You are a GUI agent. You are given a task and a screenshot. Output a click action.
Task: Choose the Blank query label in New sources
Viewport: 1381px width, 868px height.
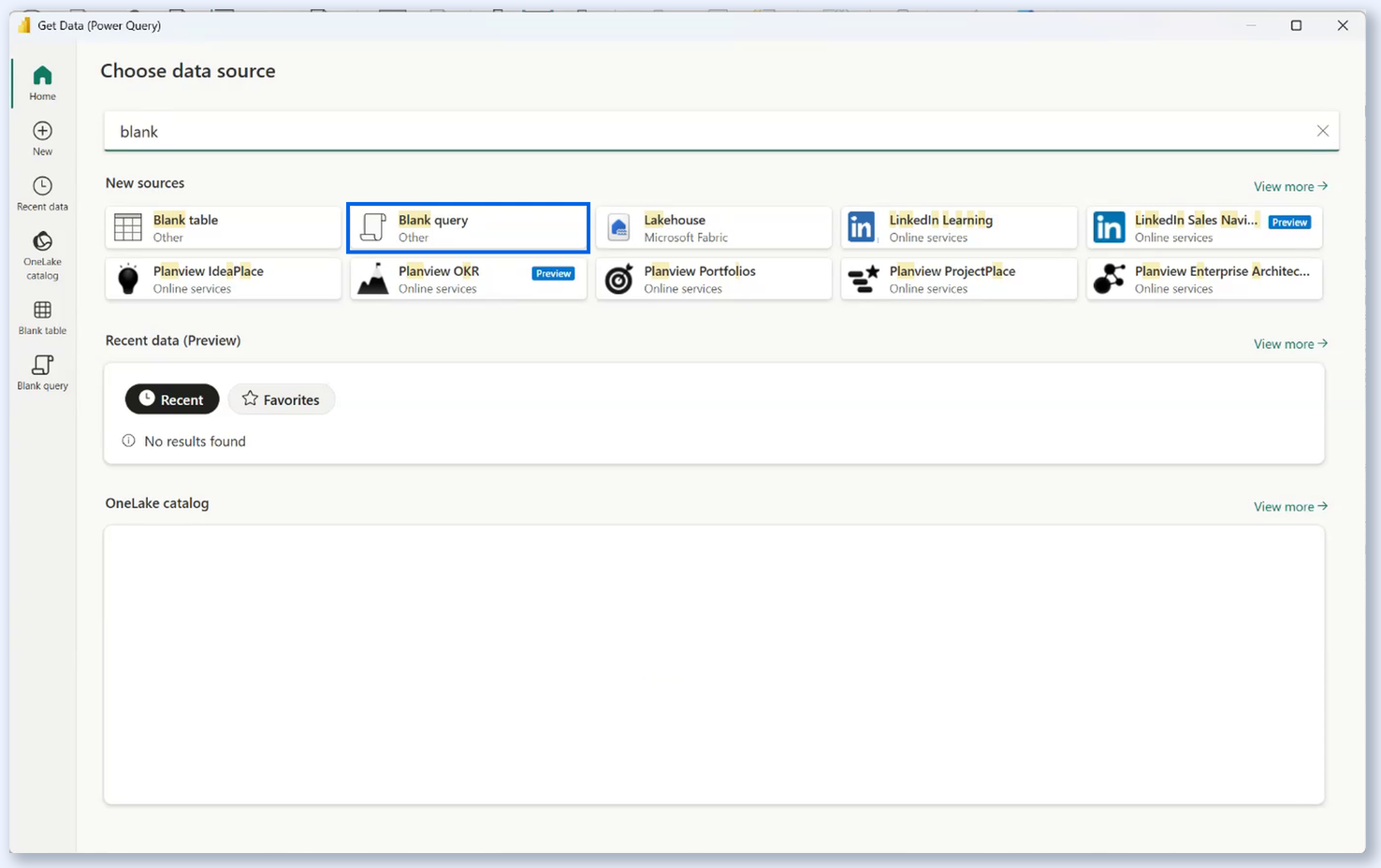tap(433, 220)
